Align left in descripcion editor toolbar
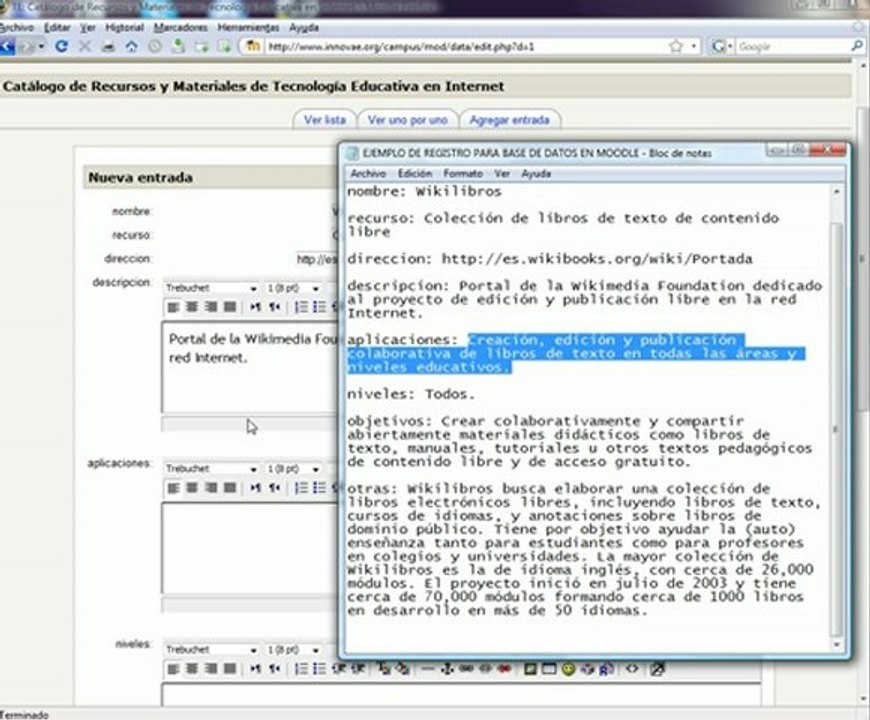This screenshot has height=720, width=870. pyautogui.click(x=174, y=307)
